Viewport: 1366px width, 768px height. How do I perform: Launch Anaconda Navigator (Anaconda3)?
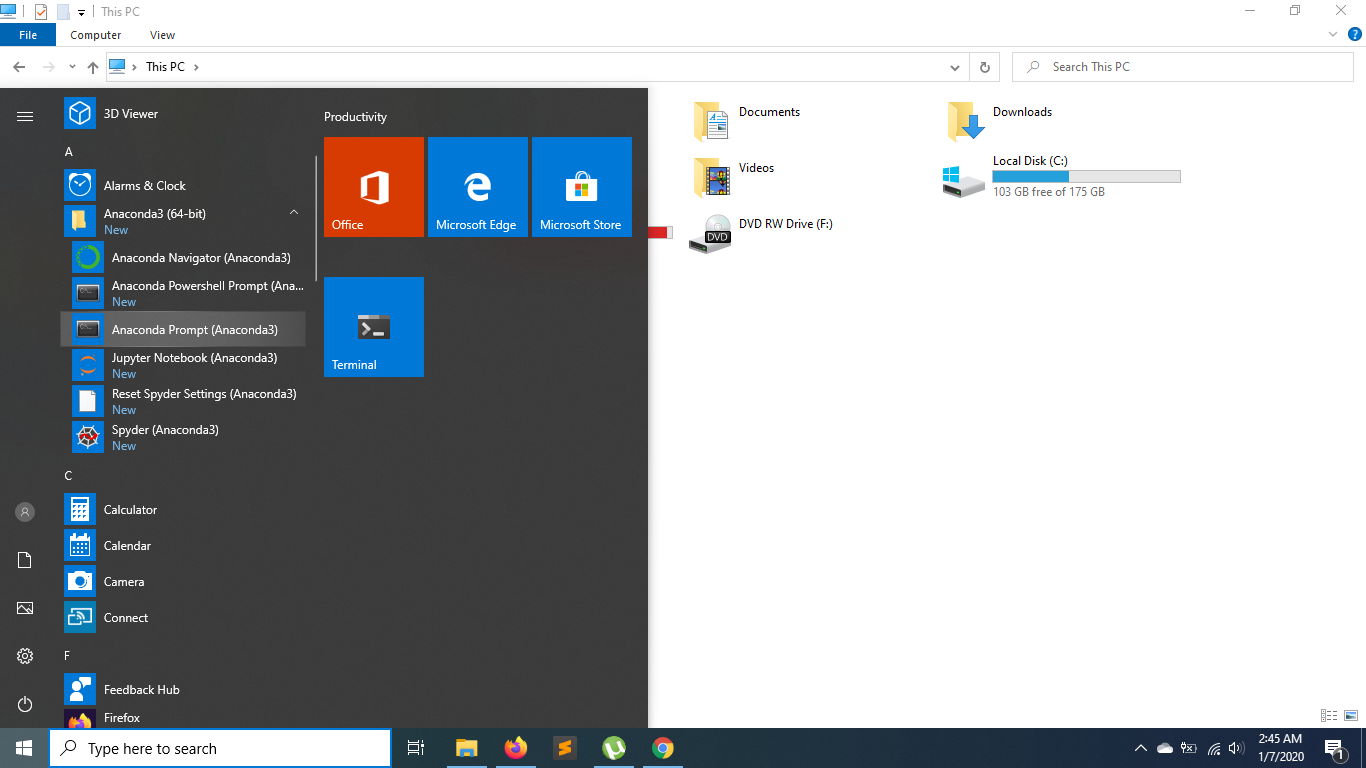pos(185,257)
